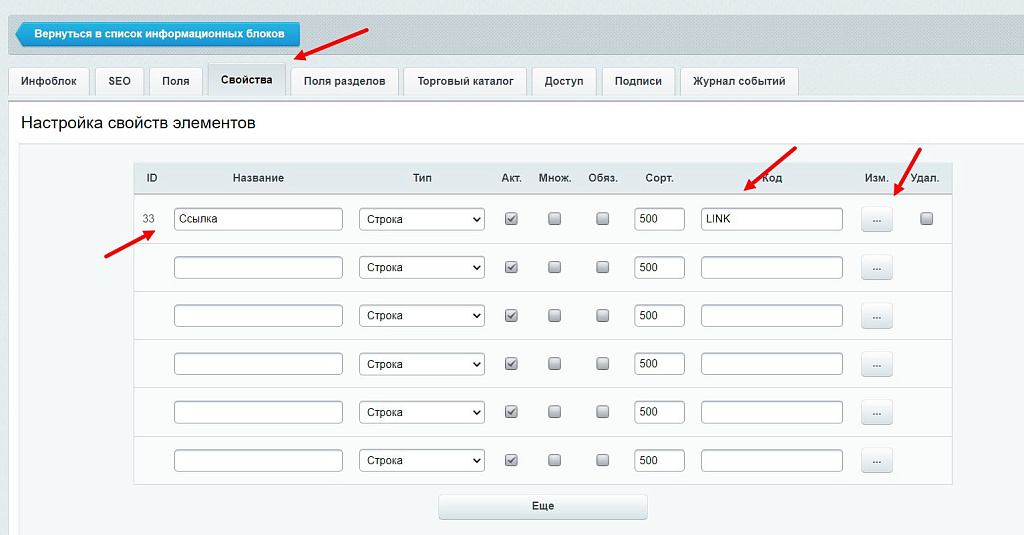The height and width of the screenshot is (535, 1024).
Task: Click the Код field containing LINK
Action: [x=771, y=219]
